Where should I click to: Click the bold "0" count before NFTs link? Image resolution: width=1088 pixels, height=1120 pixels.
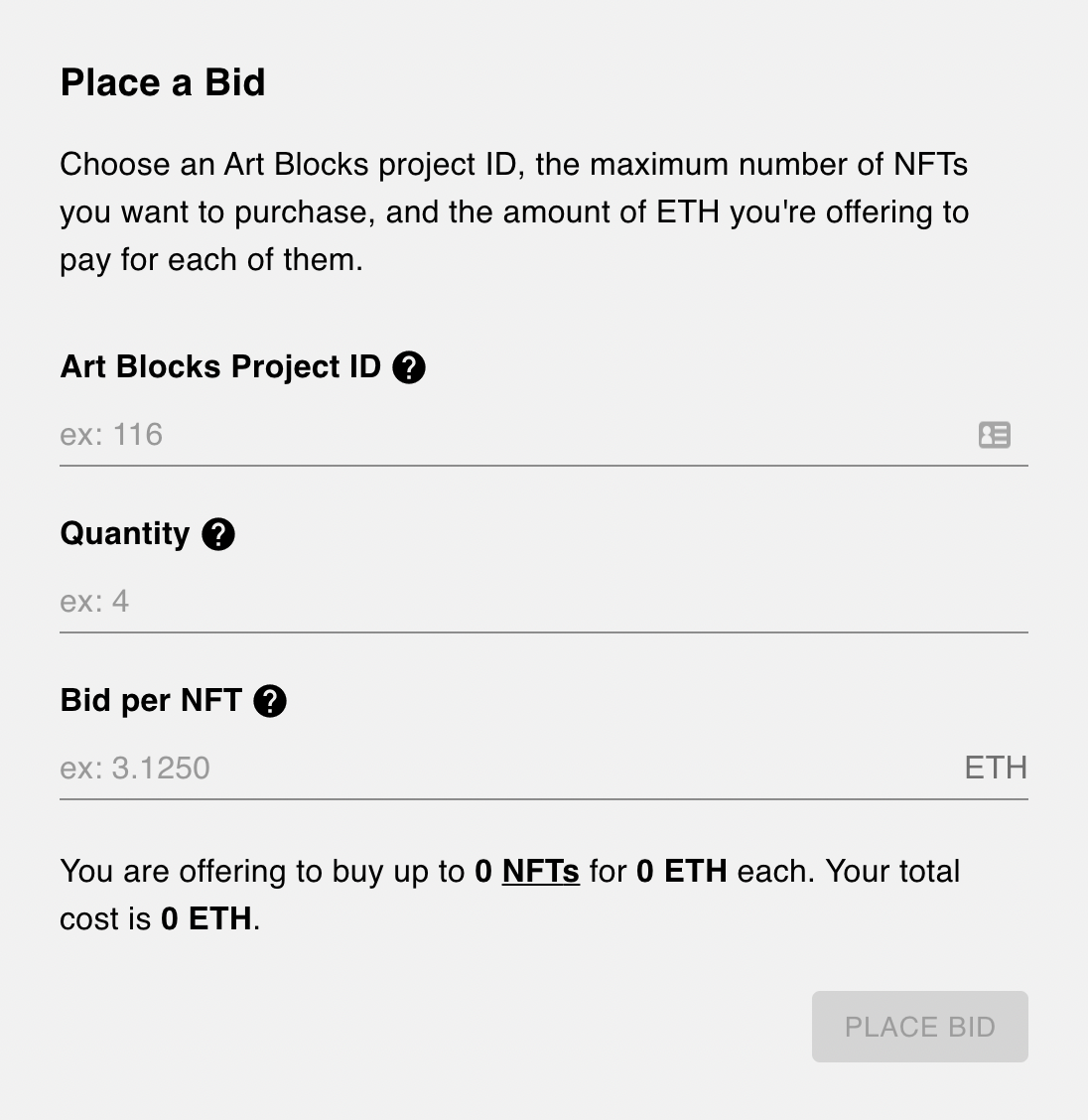483,872
